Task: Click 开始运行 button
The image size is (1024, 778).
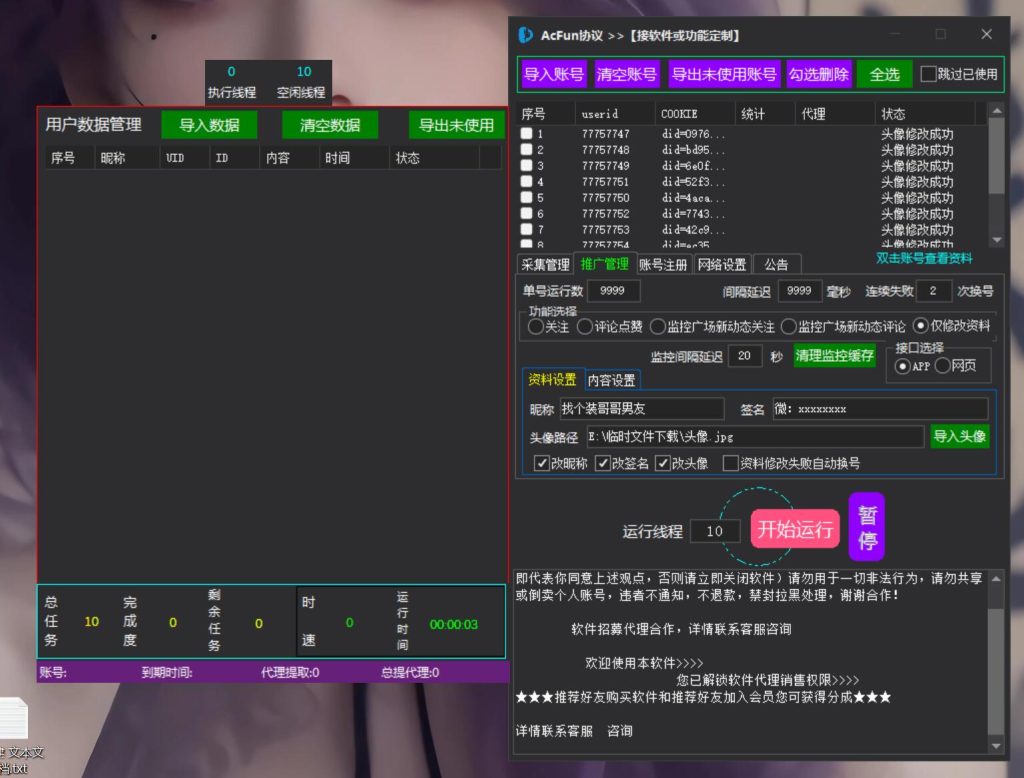Action: coord(795,528)
